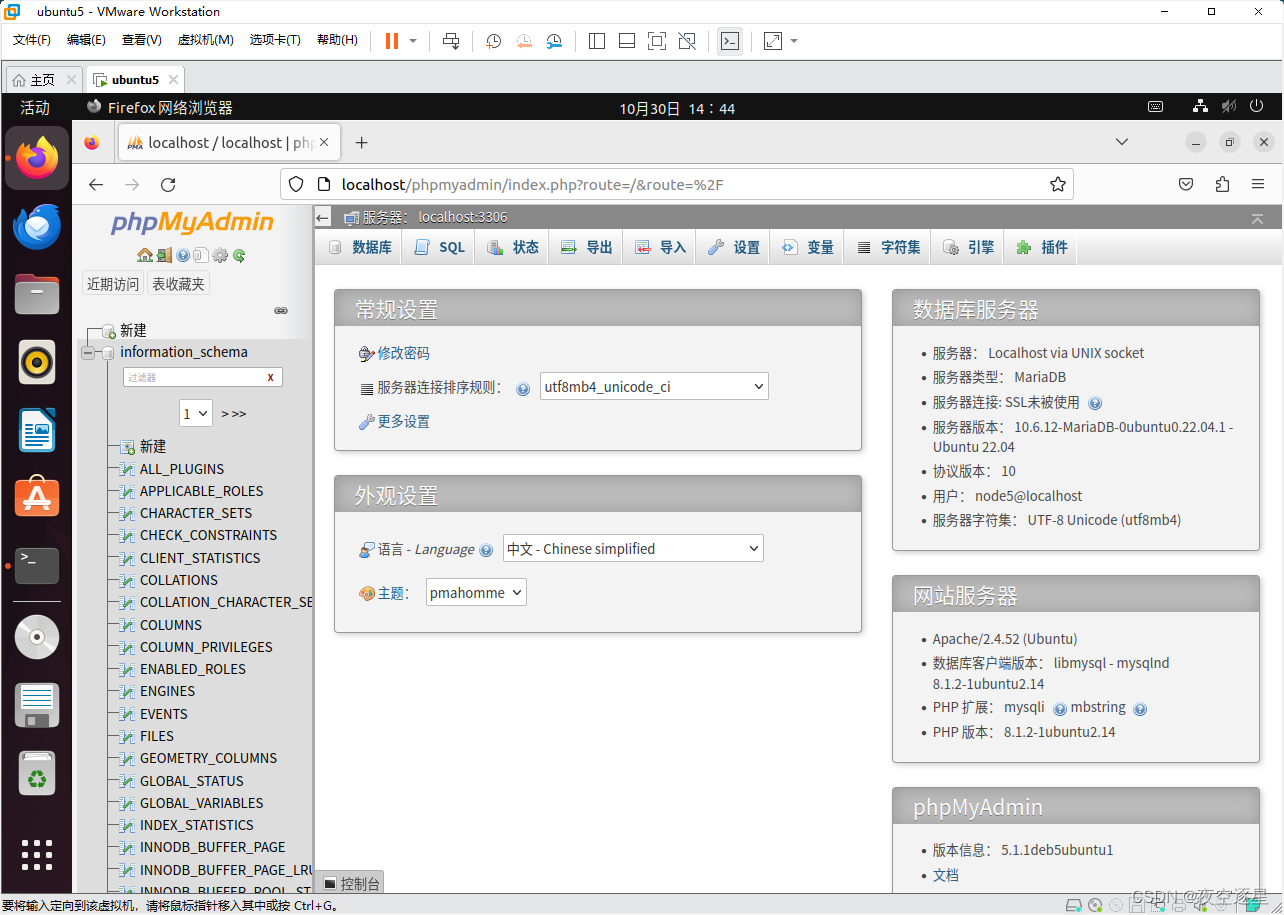Switch to the 状态 (Status) tab
The image size is (1284, 915).
click(511, 246)
